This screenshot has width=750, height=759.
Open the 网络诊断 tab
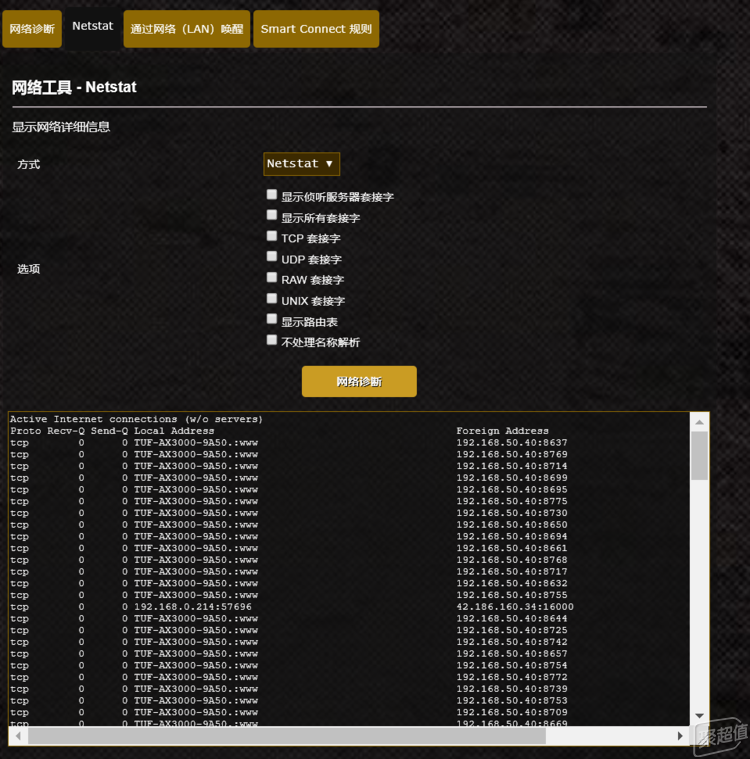click(32, 29)
